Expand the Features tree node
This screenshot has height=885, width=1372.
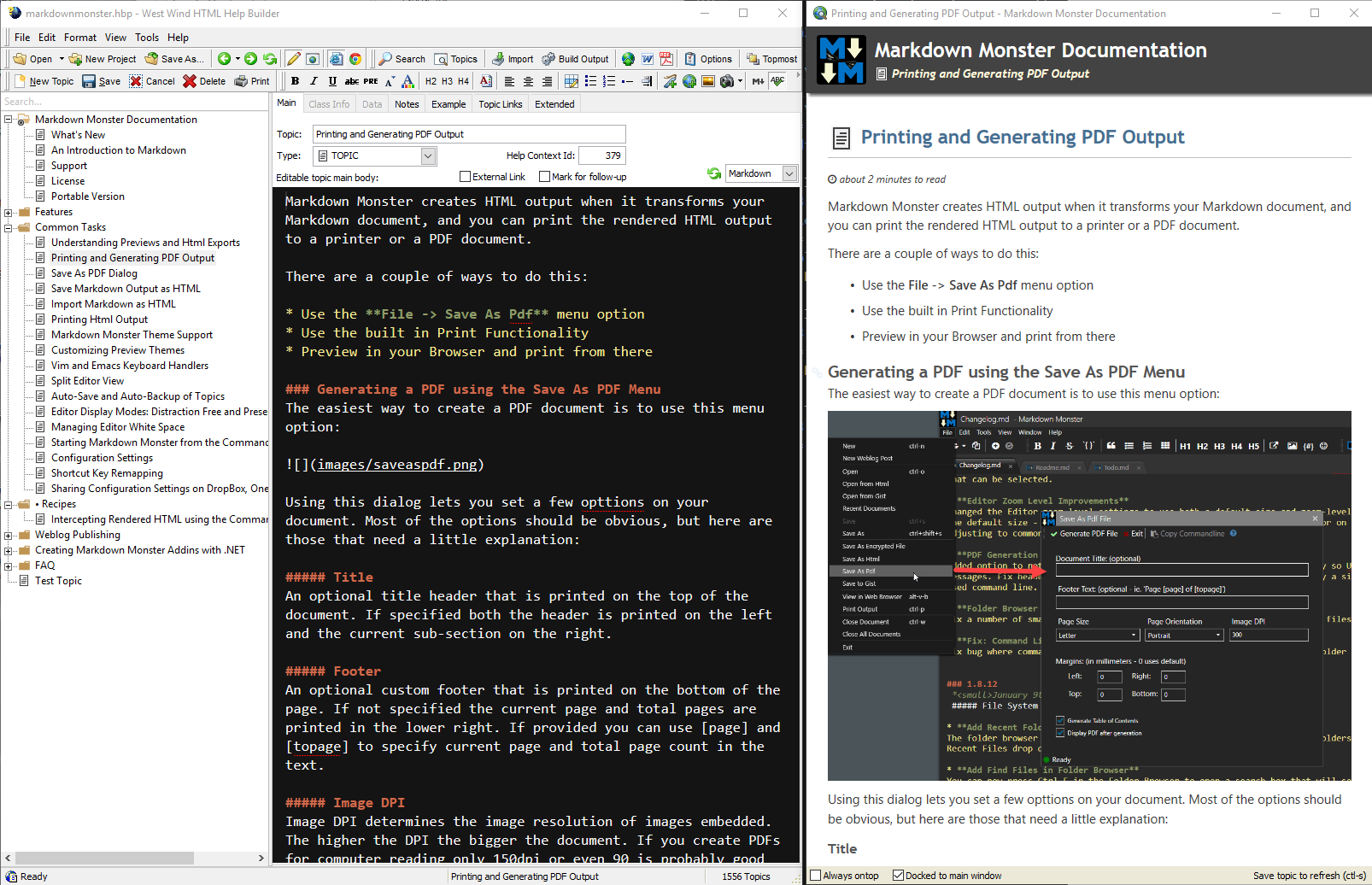pyautogui.click(x=9, y=212)
